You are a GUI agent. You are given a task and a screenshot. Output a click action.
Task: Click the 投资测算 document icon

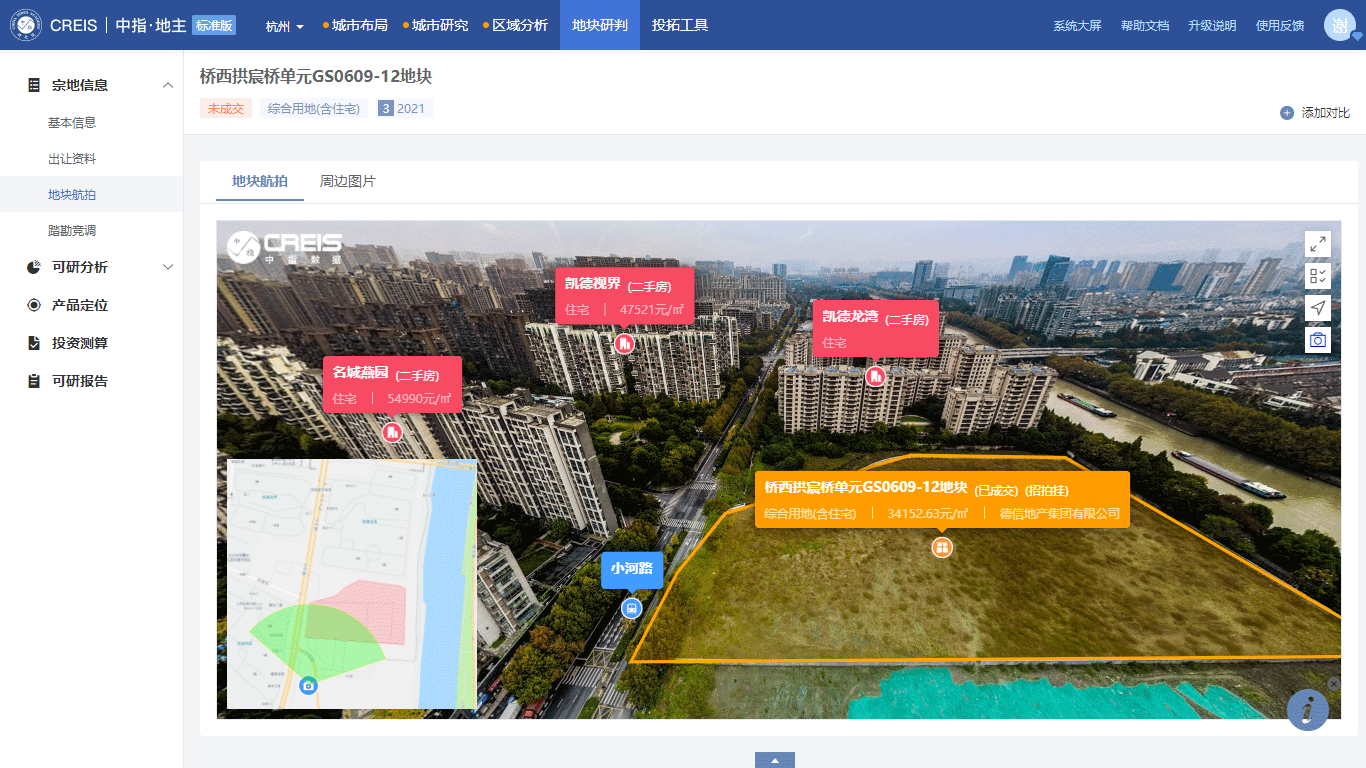coord(34,343)
